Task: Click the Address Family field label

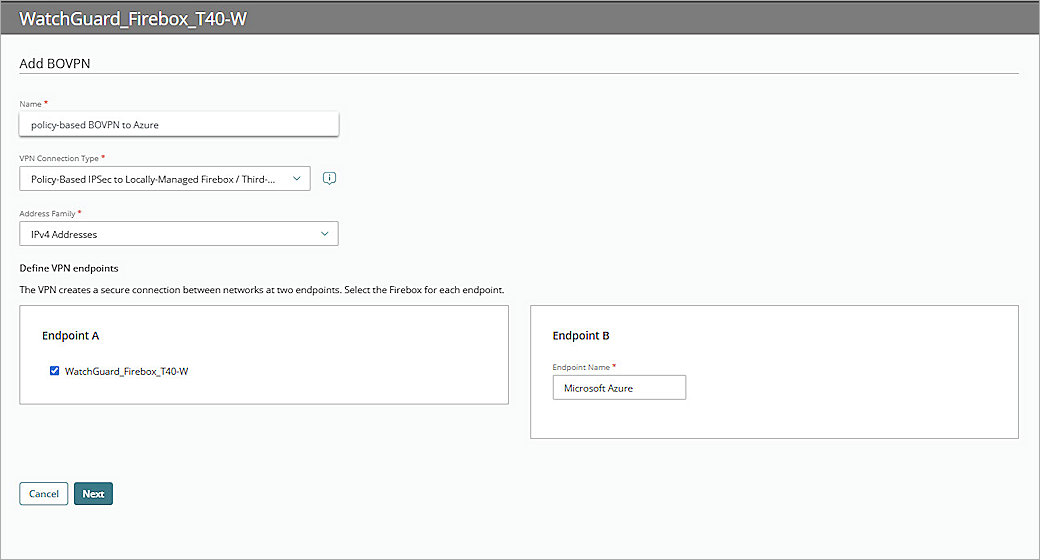Action: click(47, 214)
